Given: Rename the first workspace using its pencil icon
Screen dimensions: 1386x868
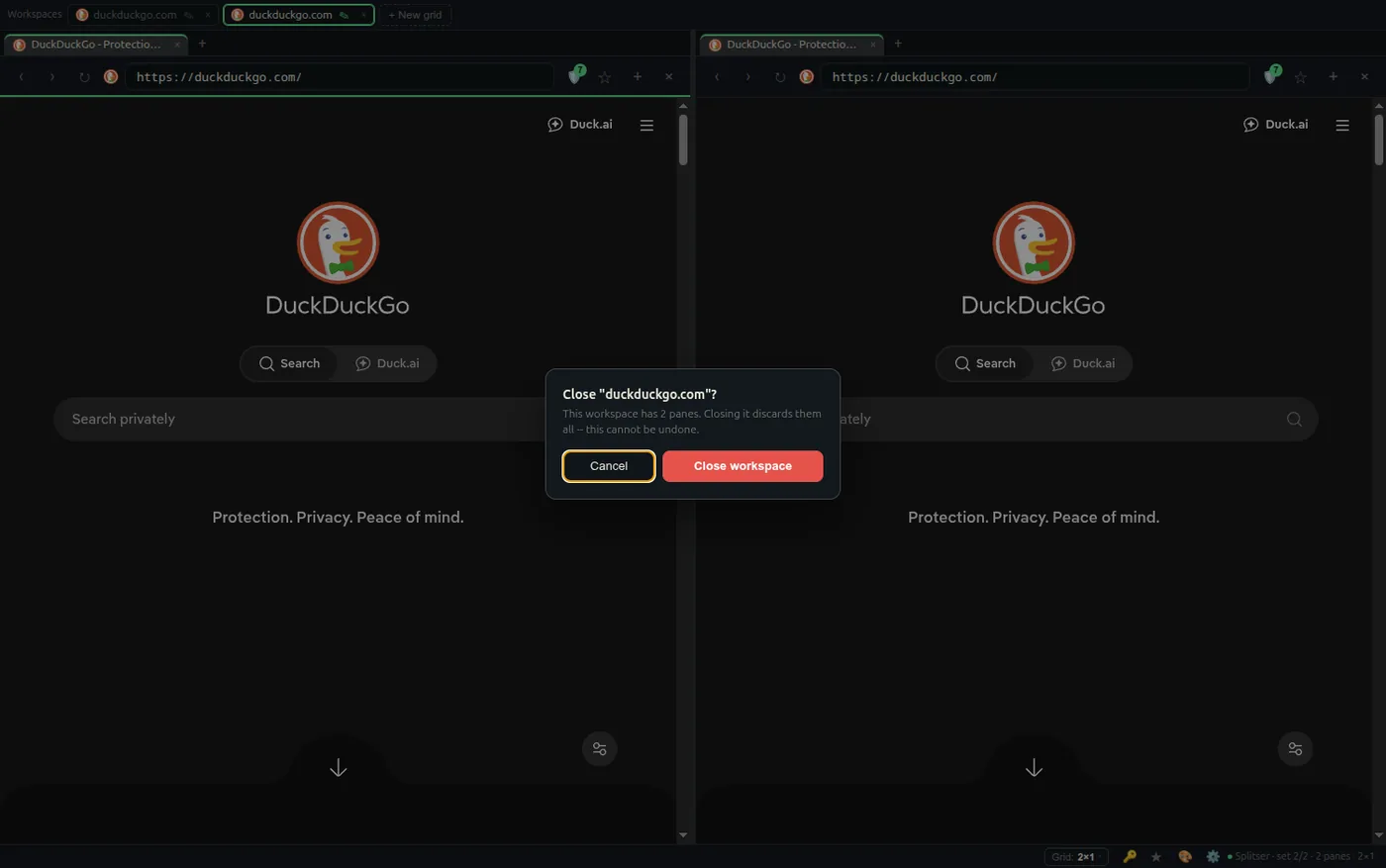Looking at the screenshot, I should point(188,15).
